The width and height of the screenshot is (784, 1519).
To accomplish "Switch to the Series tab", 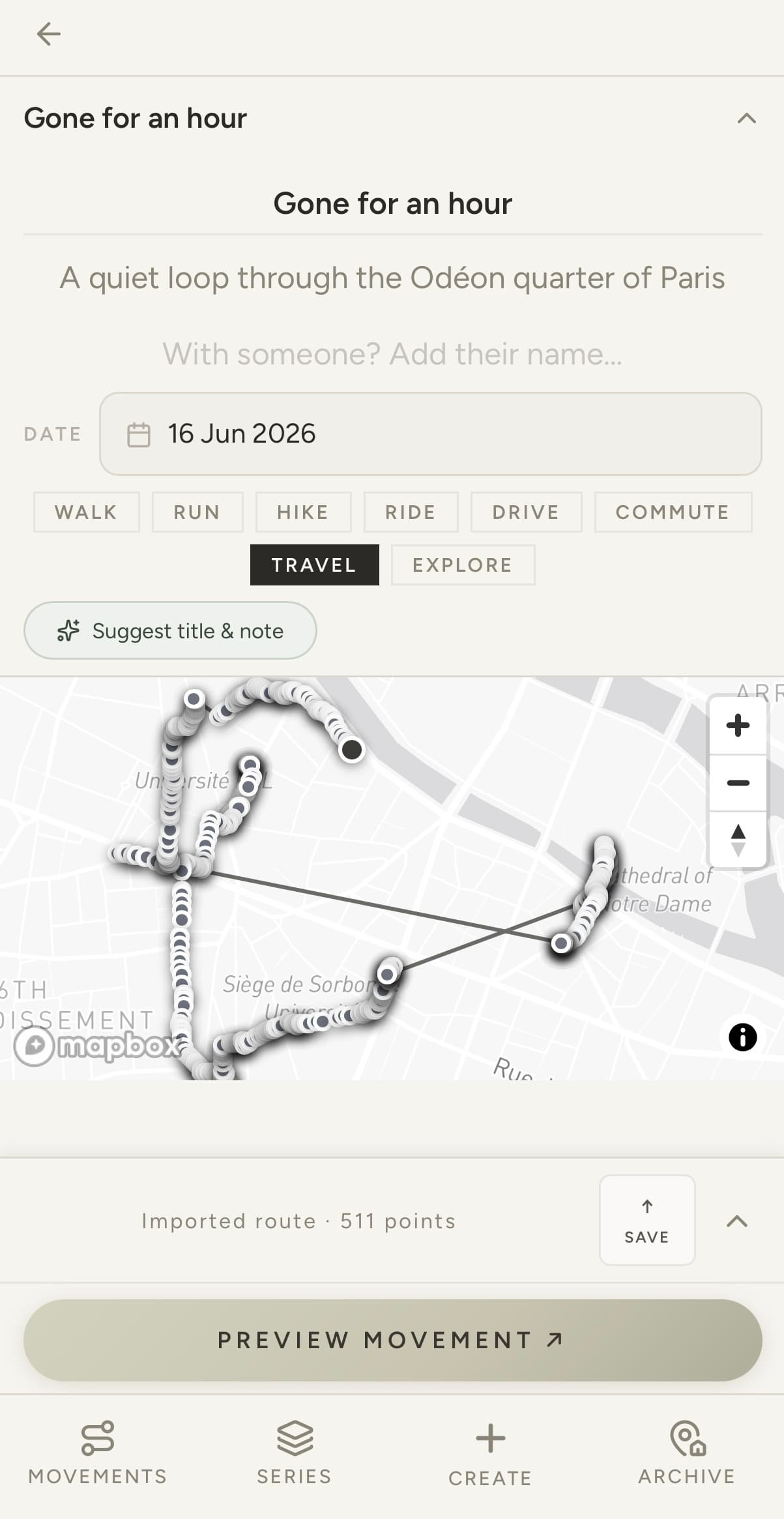I will (294, 1453).
